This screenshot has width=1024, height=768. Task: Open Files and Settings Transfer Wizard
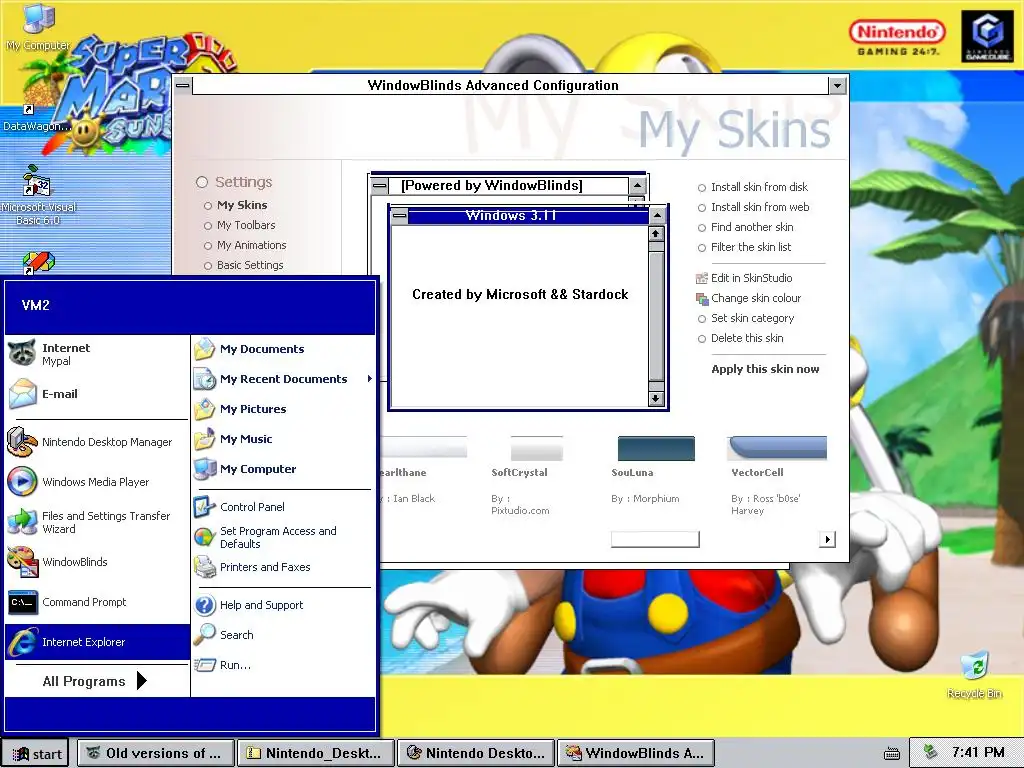tap(97, 522)
